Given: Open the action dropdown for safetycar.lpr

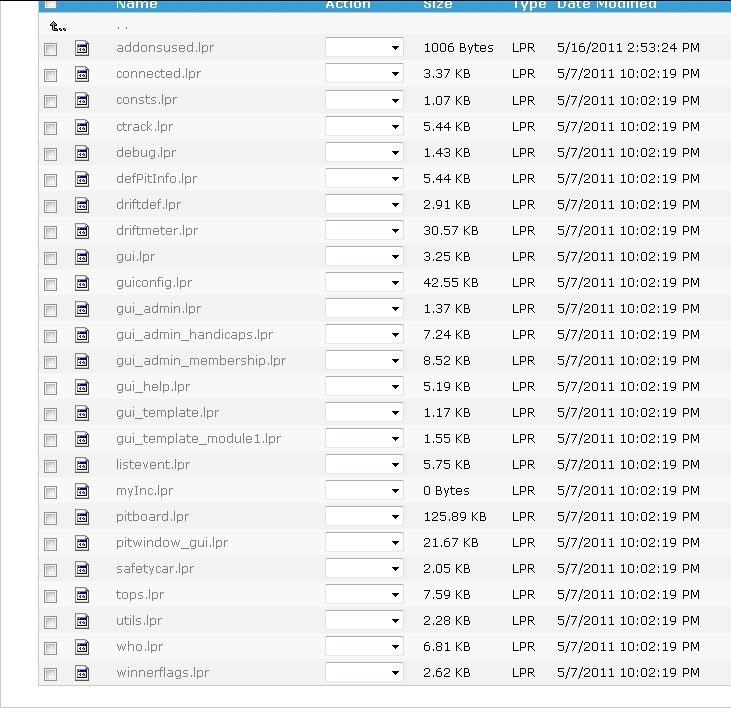Looking at the screenshot, I should click(x=364, y=569).
